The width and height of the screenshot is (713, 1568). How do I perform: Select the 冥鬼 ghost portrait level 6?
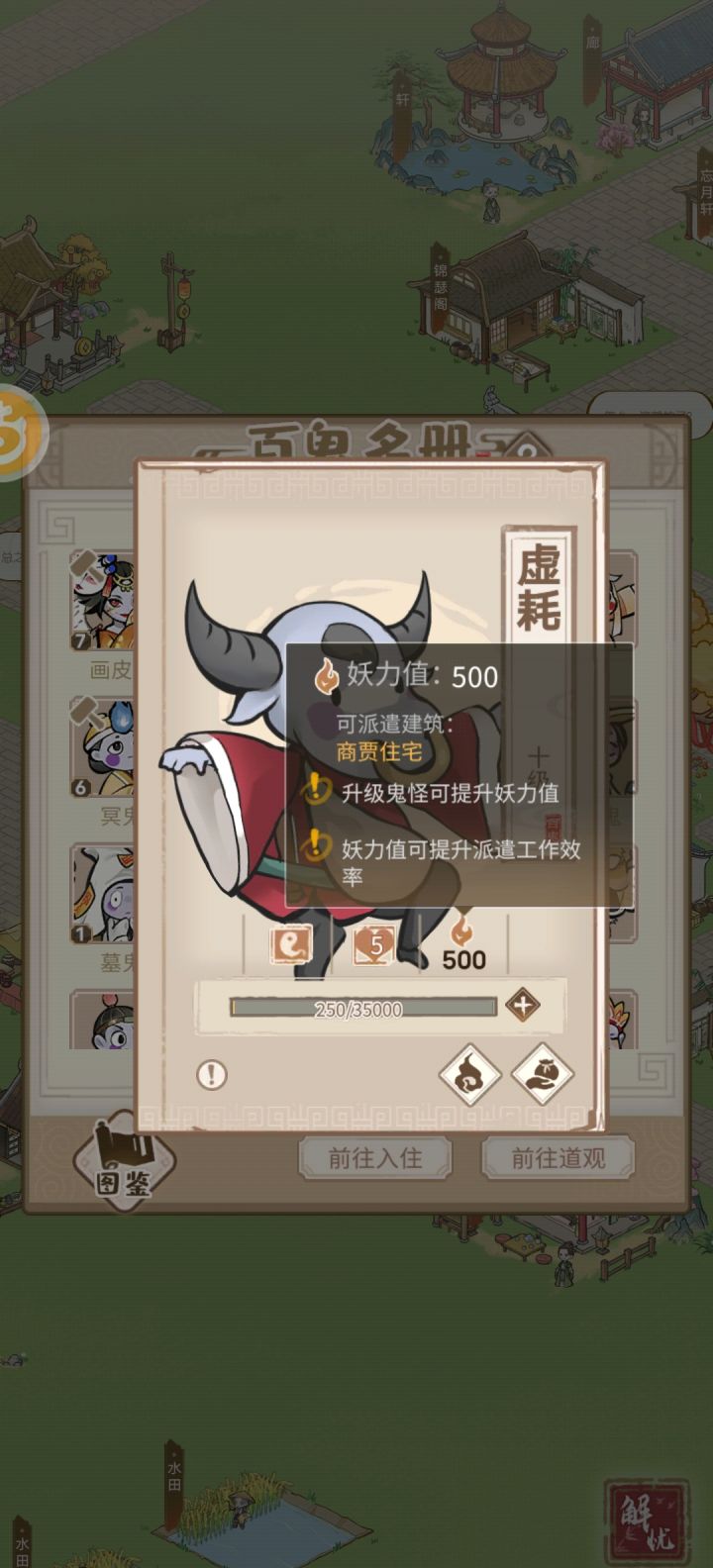tap(102, 747)
